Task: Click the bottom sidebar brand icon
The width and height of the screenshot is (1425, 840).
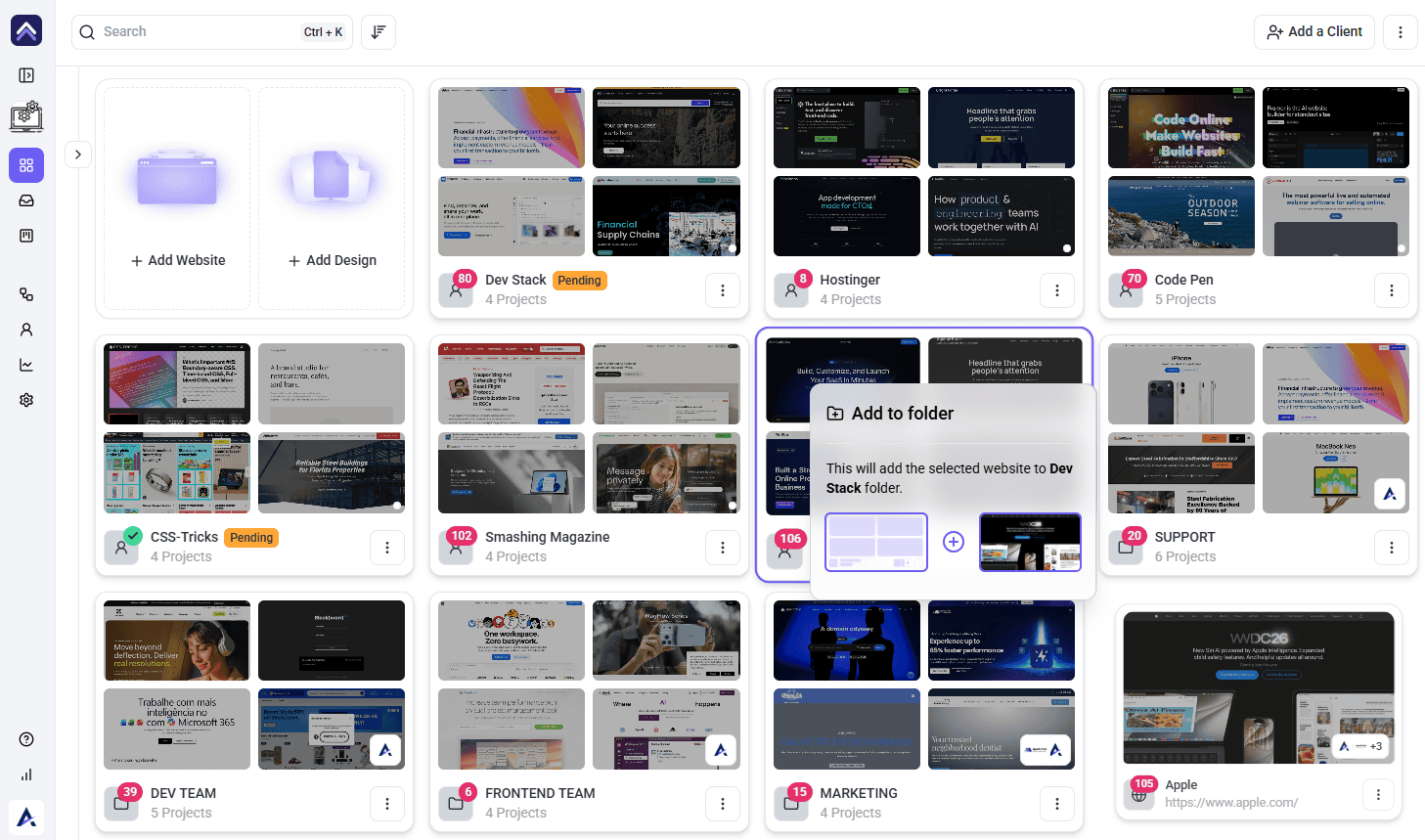Action: pos(26,818)
